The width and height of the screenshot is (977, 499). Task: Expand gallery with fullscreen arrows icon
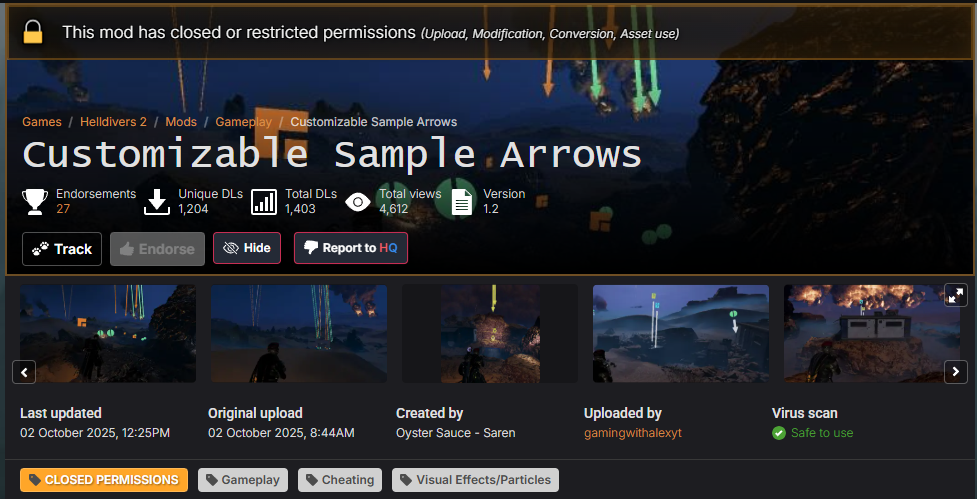(x=955, y=295)
